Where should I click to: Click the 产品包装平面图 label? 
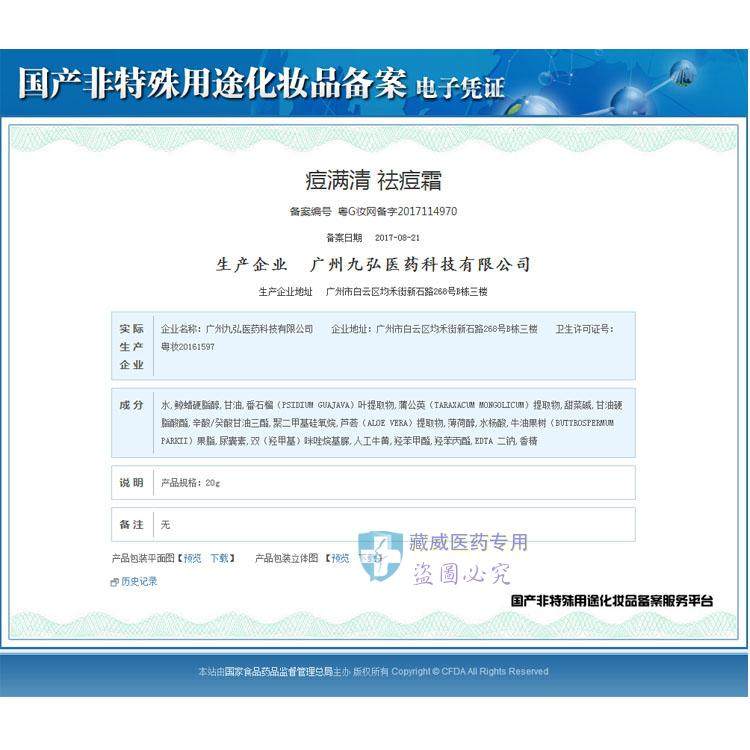click(x=143, y=558)
